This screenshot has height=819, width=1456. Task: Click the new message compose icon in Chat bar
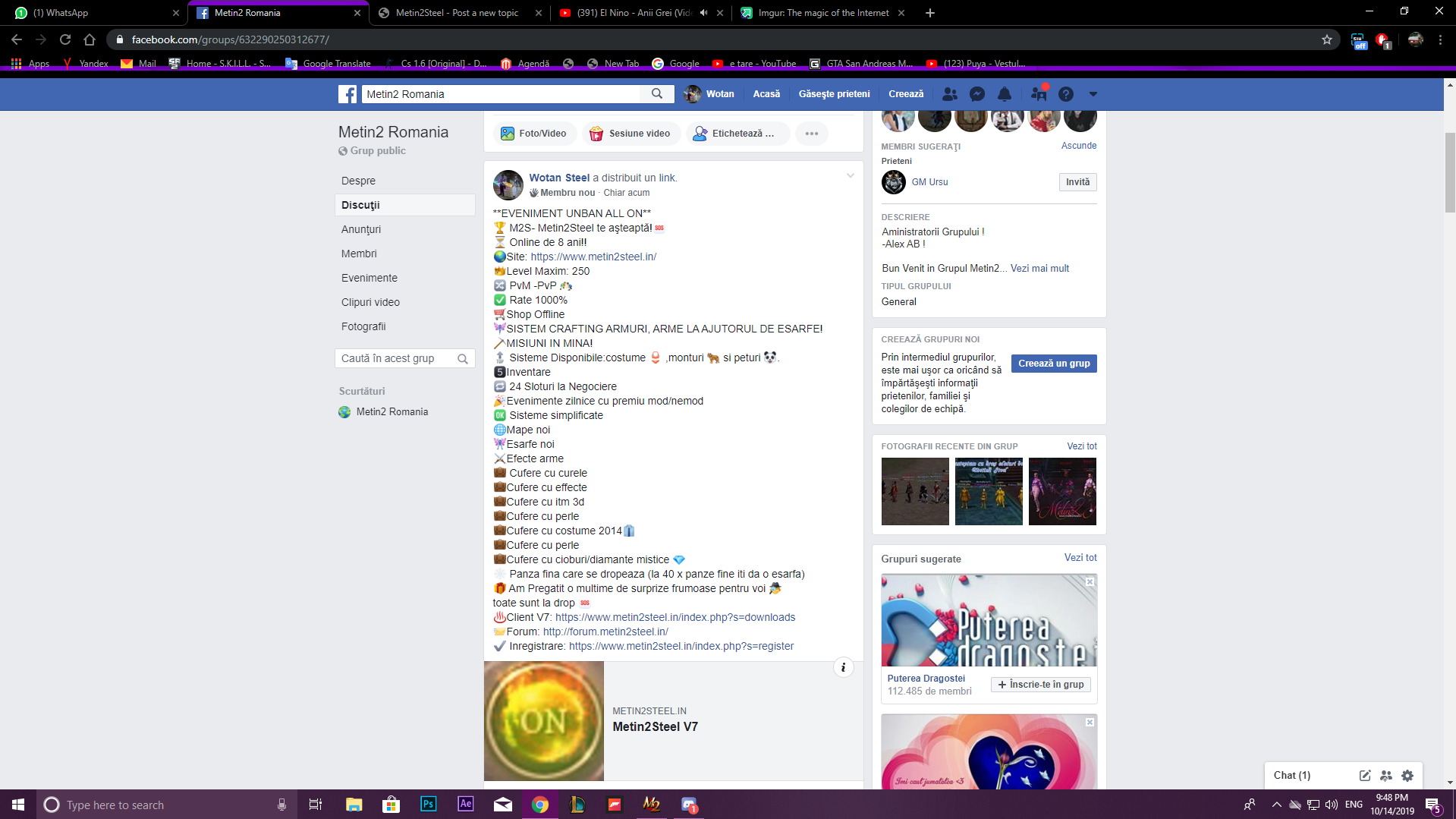[1365, 776]
